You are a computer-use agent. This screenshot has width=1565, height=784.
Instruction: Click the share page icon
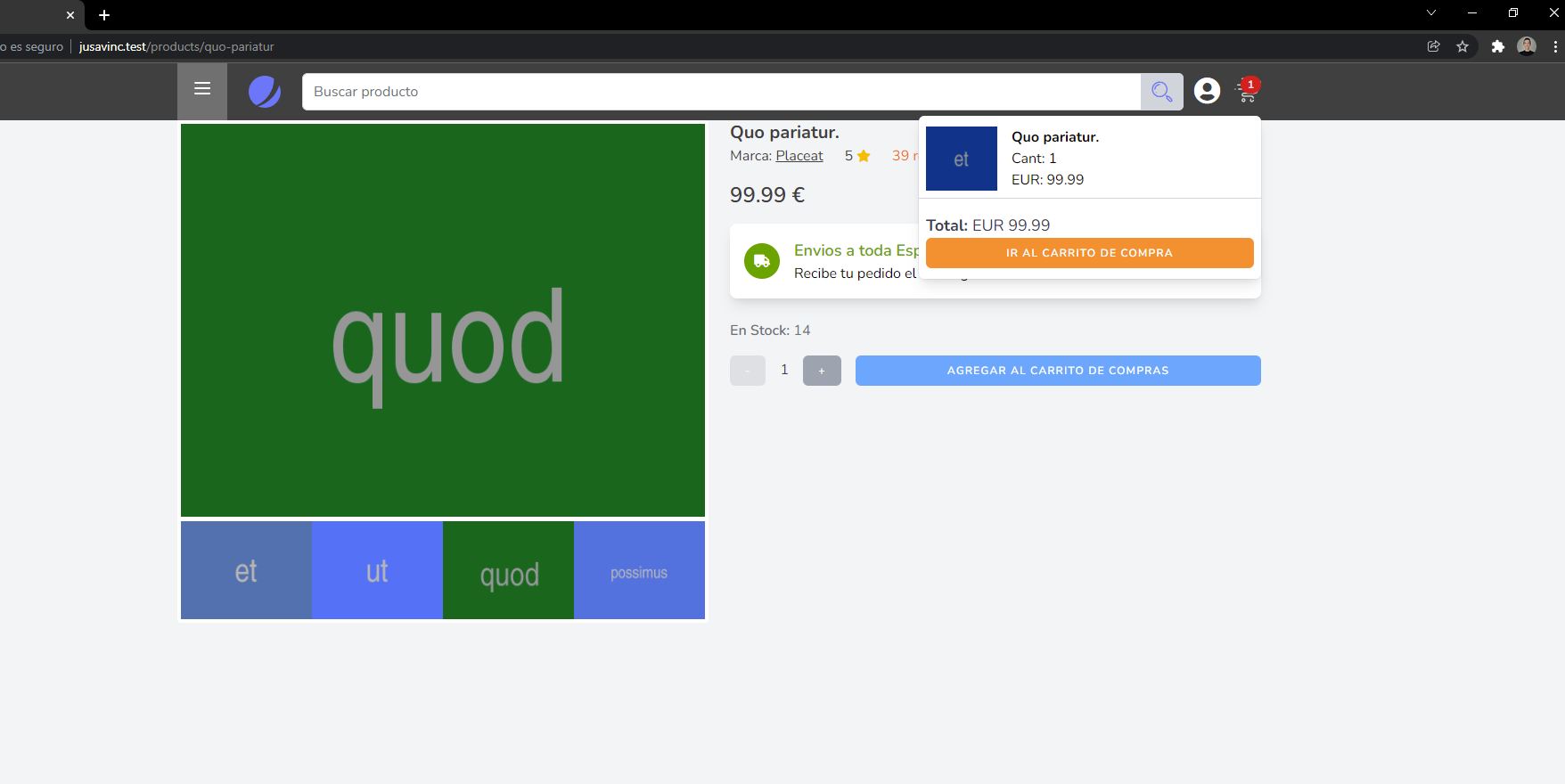pyautogui.click(x=1433, y=46)
